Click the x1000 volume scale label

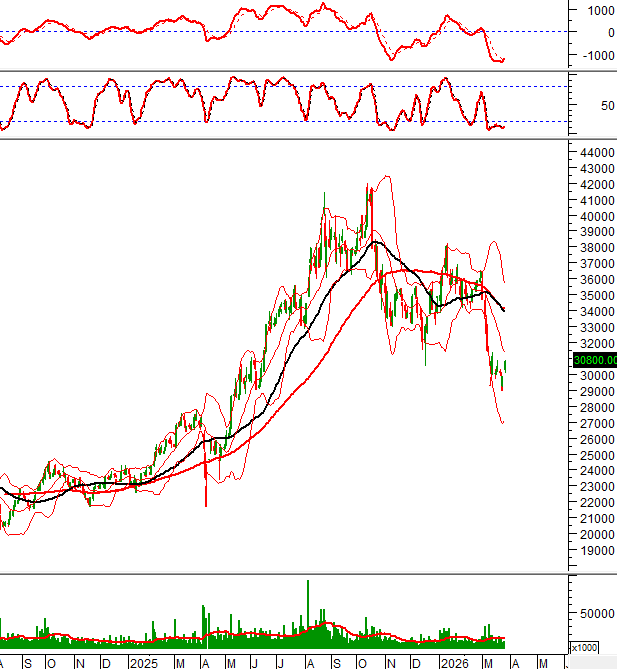pyautogui.click(x=585, y=647)
